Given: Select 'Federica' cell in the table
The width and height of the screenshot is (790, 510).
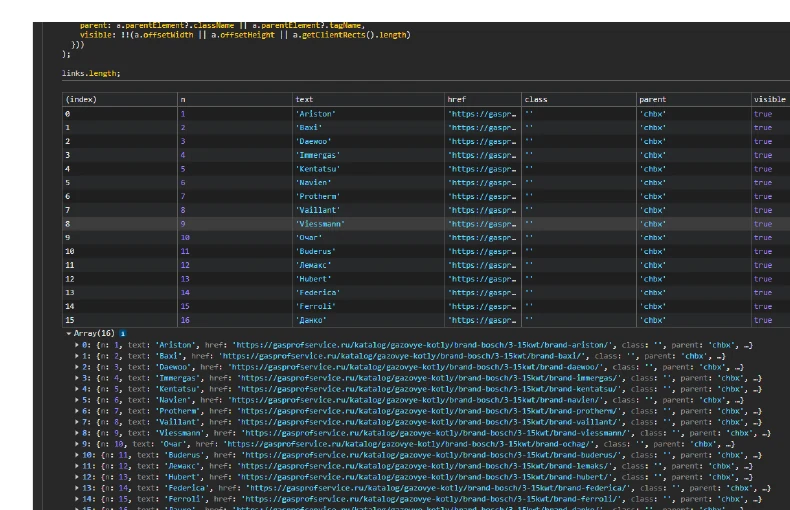Looking at the screenshot, I should click(x=368, y=292).
